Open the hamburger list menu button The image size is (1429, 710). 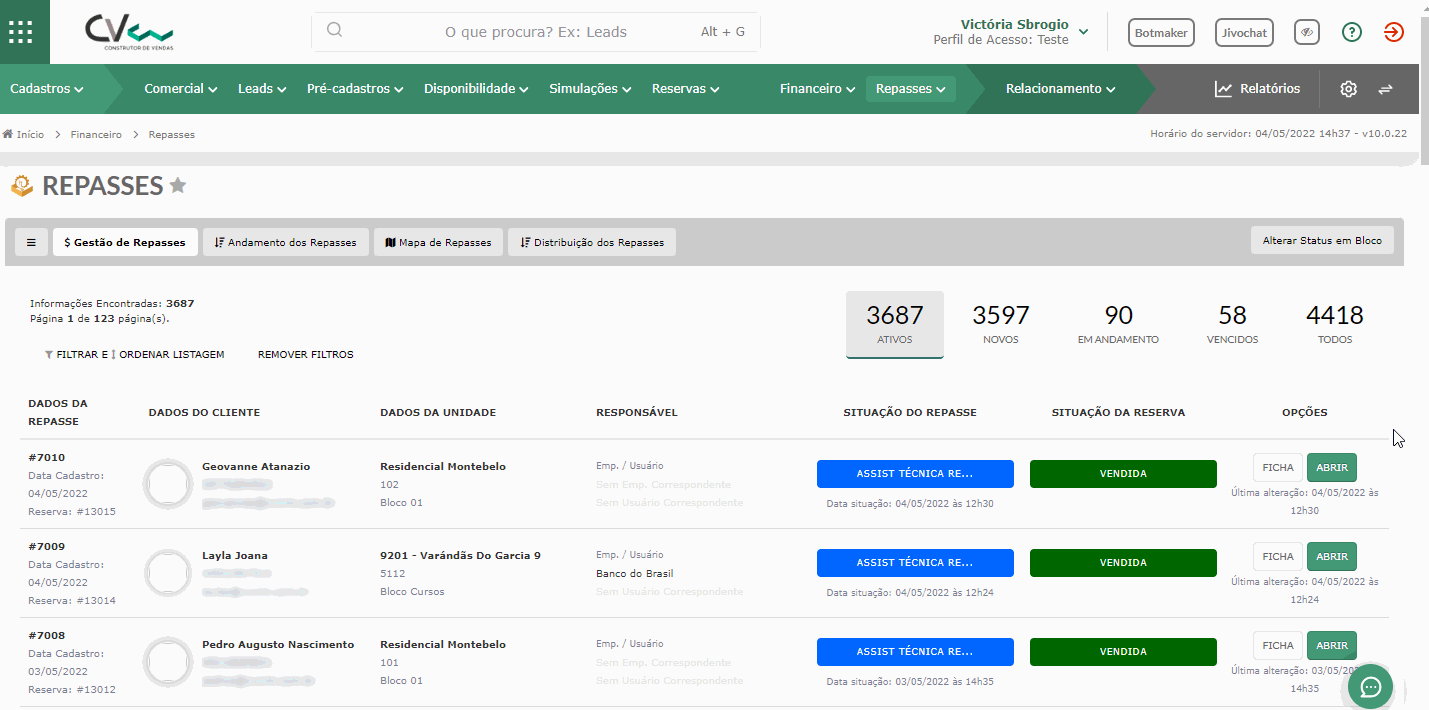pyautogui.click(x=31, y=242)
